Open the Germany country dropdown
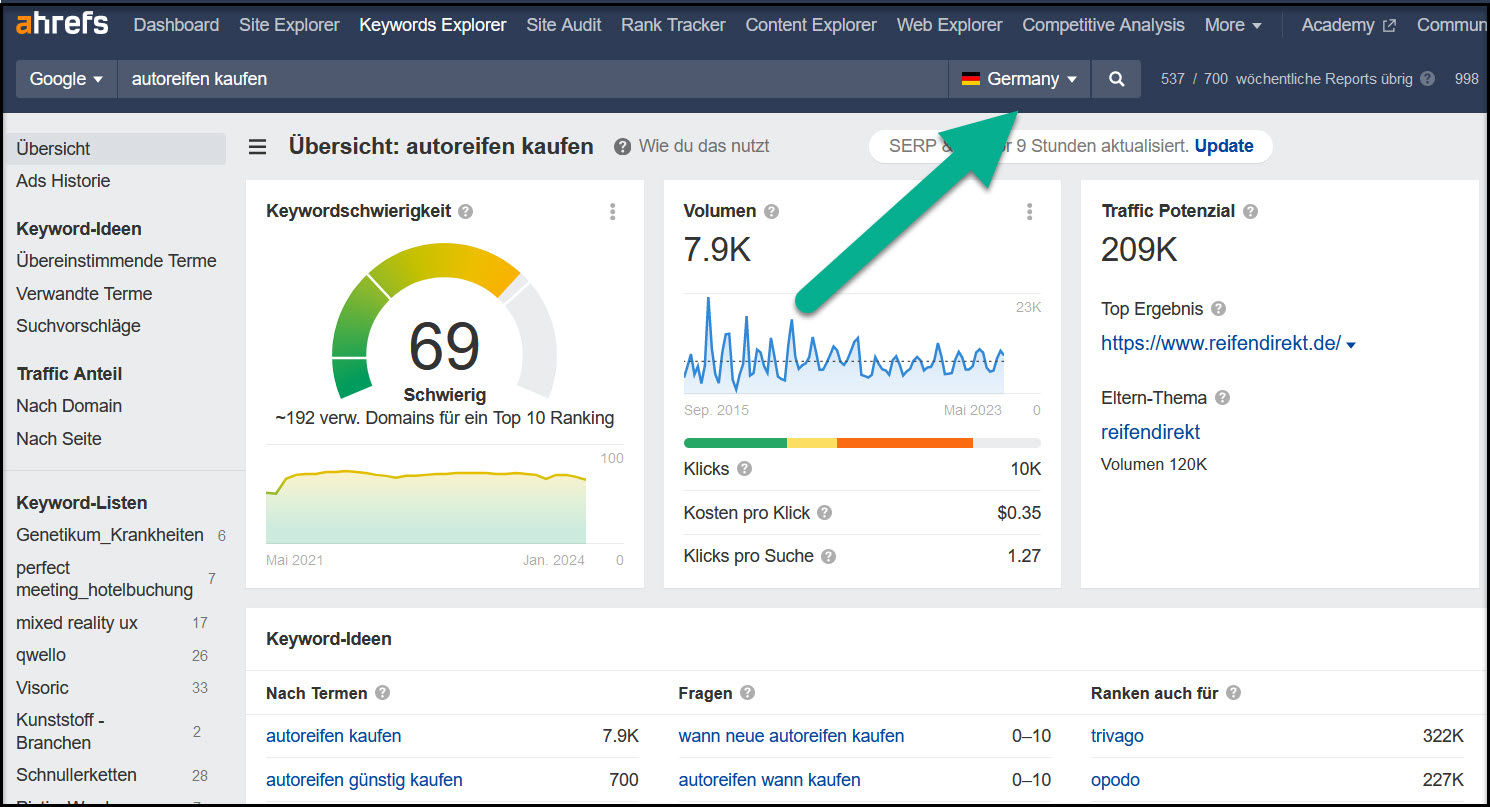The image size is (1490, 807). (x=1019, y=79)
